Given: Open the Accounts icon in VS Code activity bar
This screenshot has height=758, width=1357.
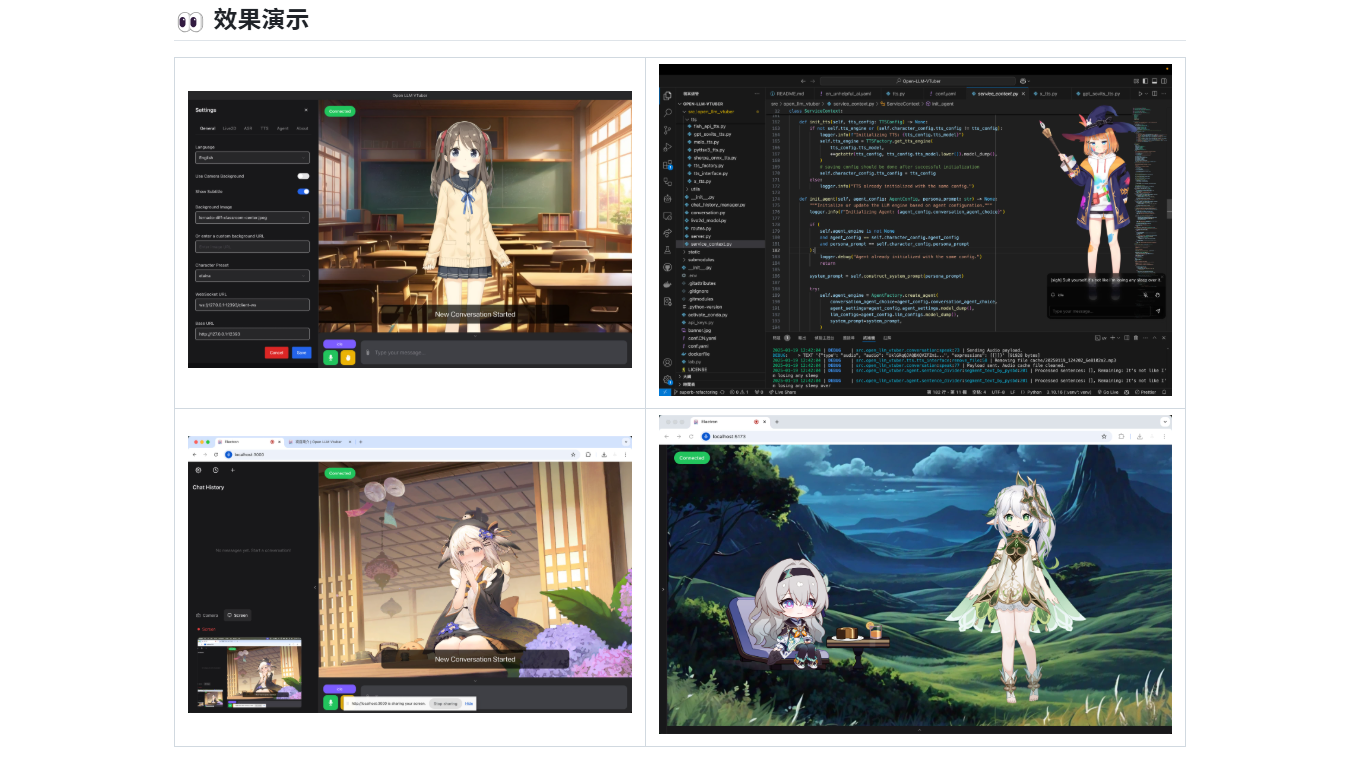Looking at the screenshot, I should point(667,362).
